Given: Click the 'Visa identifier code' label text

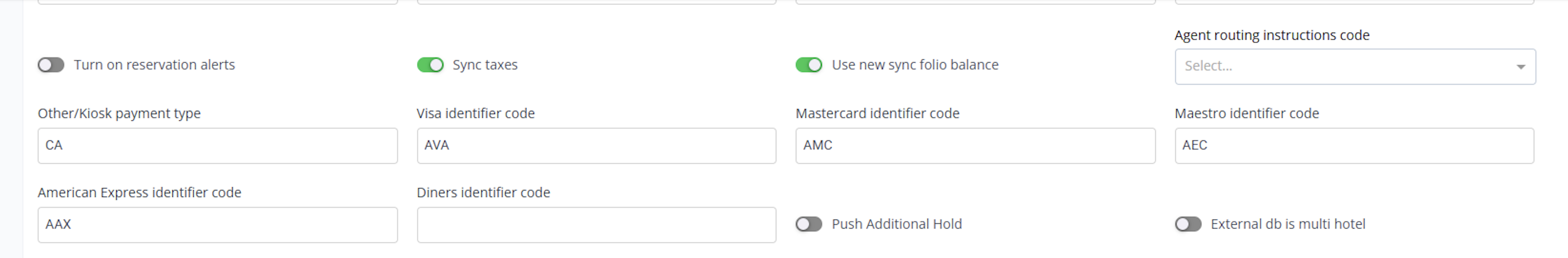Looking at the screenshot, I should click(475, 114).
